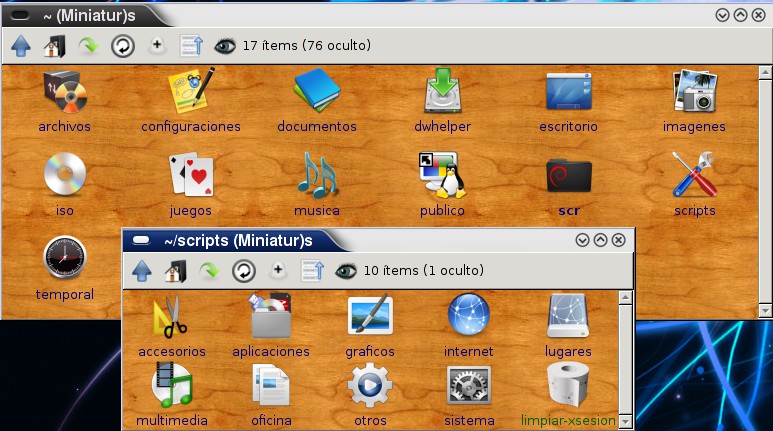This screenshot has height=431, width=773.
Task: Open the lugares network drive icon
Action: [568, 316]
